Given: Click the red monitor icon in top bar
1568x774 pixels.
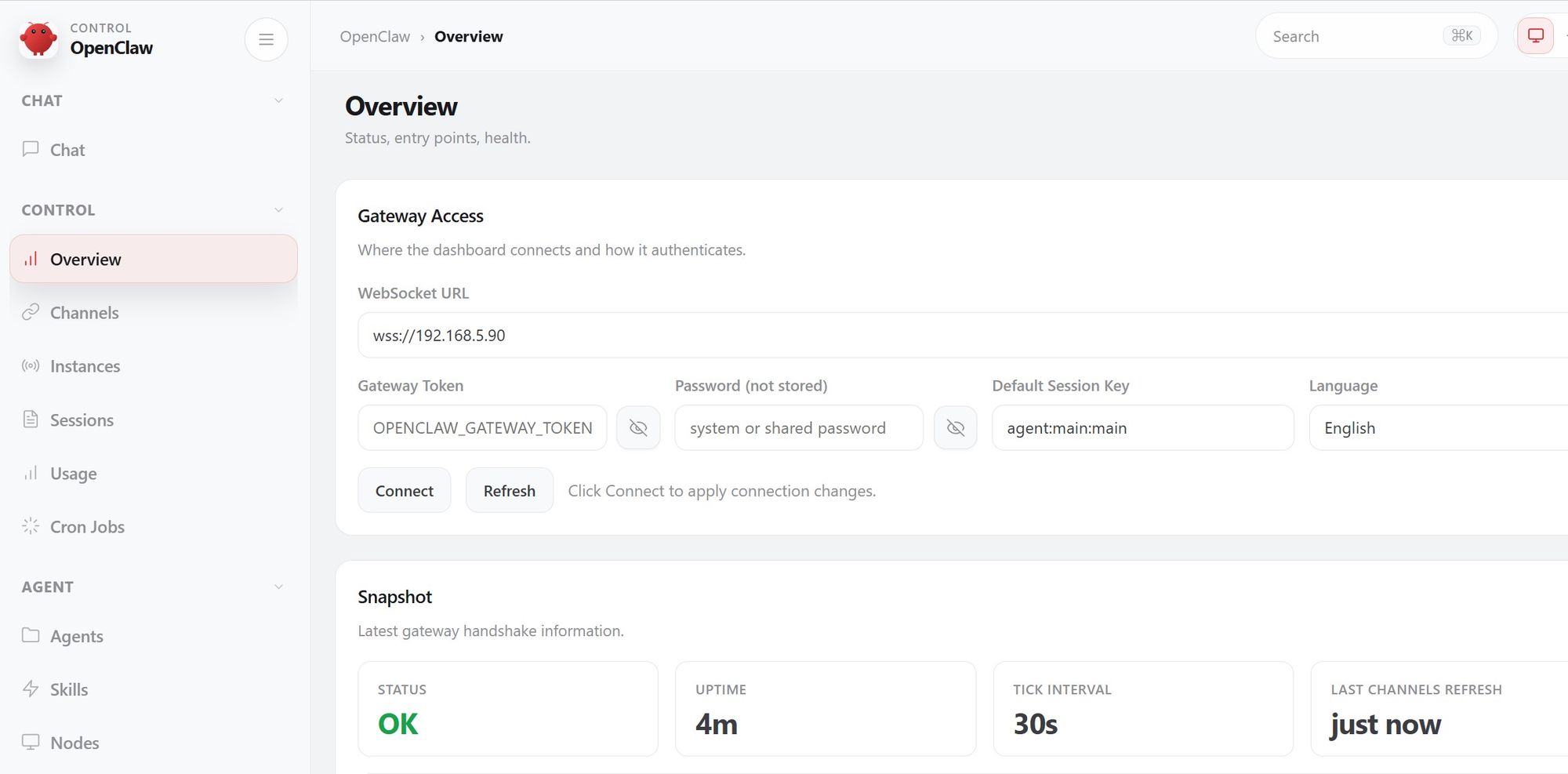Looking at the screenshot, I should click(1535, 36).
